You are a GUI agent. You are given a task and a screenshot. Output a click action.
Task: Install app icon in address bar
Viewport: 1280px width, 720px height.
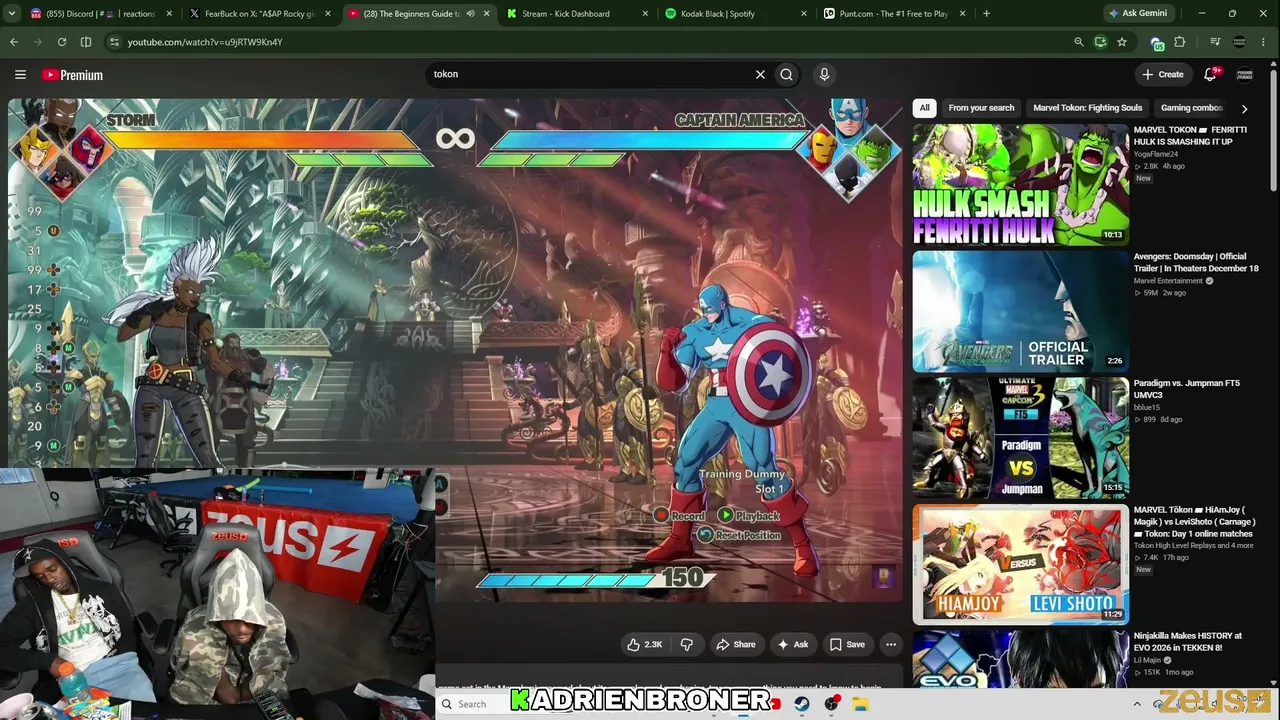(1100, 42)
